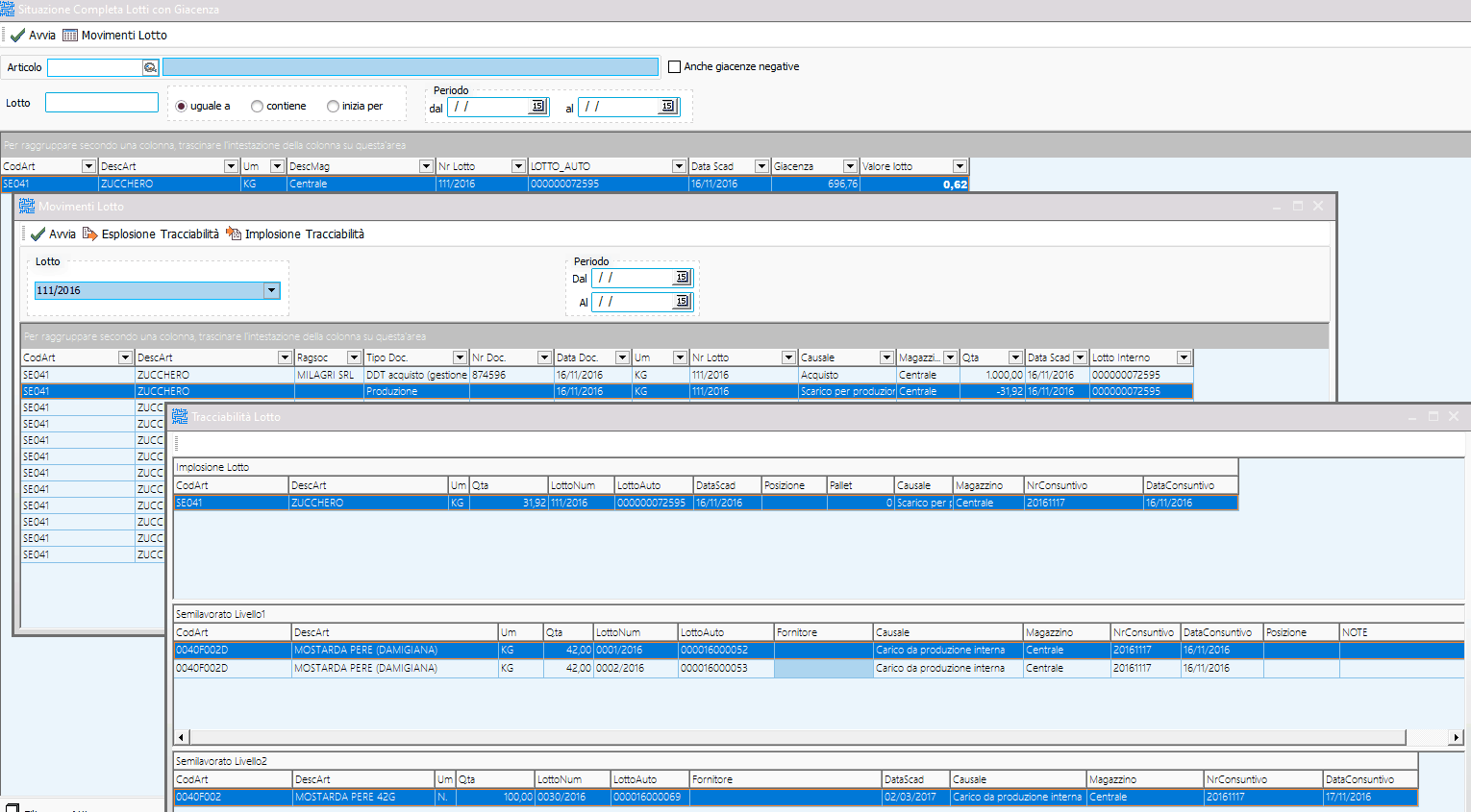Click Avvia in Movimenti Lotto window

point(53,234)
